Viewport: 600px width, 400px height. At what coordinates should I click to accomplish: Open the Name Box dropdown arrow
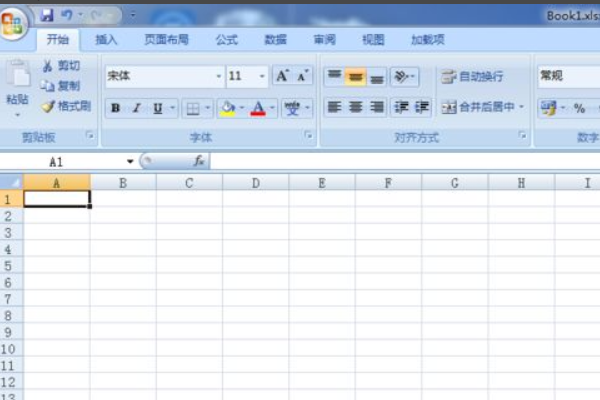[x=130, y=162]
